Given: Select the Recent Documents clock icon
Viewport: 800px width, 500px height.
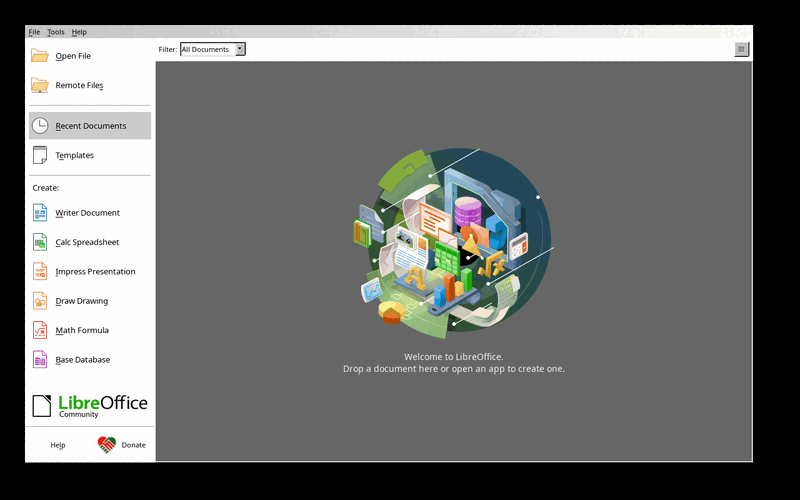Looking at the screenshot, I should pyautogui.click(x=40, y=126).
